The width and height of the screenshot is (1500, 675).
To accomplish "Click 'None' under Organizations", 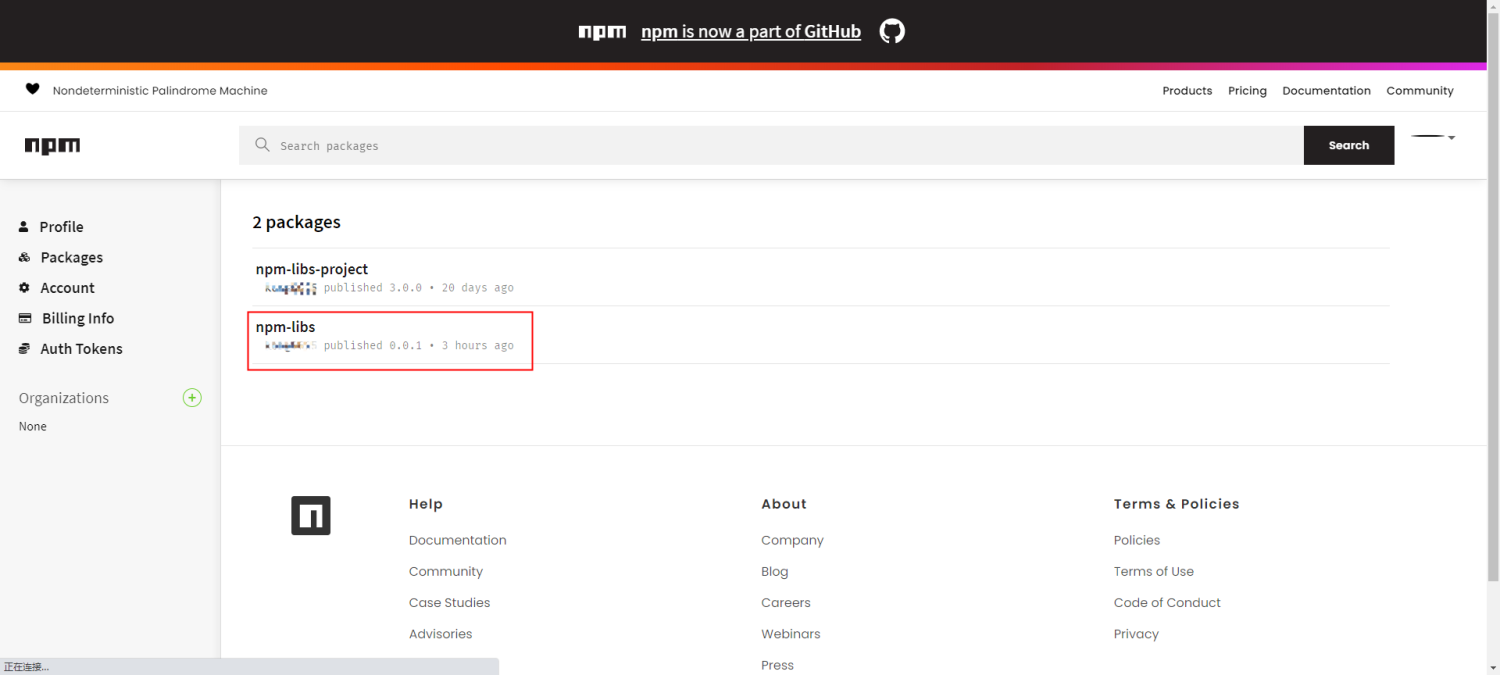I will (x=33, y=427).
